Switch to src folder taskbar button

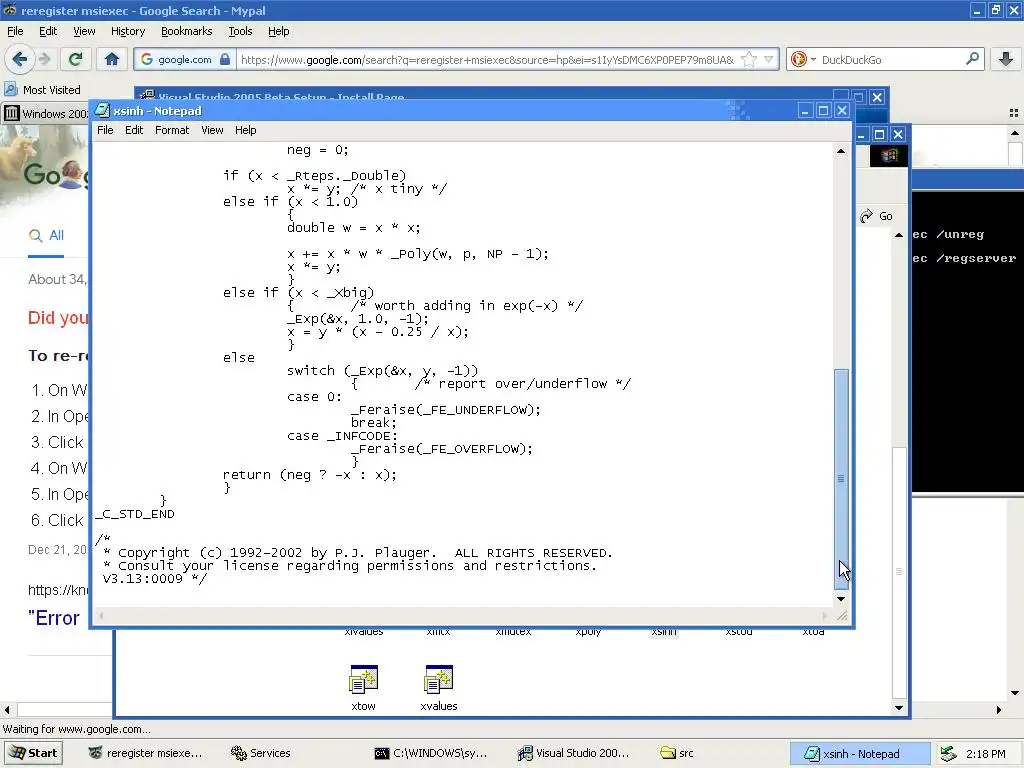pyautogui.click(x=677, y=753)
